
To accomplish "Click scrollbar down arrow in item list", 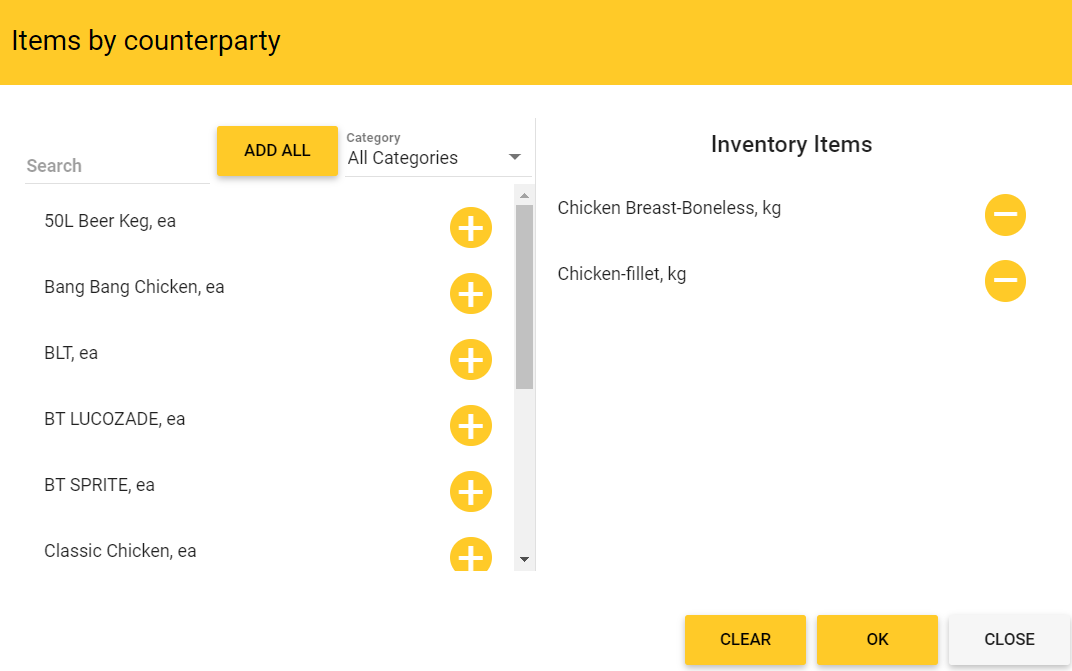I will pos(524,560).
